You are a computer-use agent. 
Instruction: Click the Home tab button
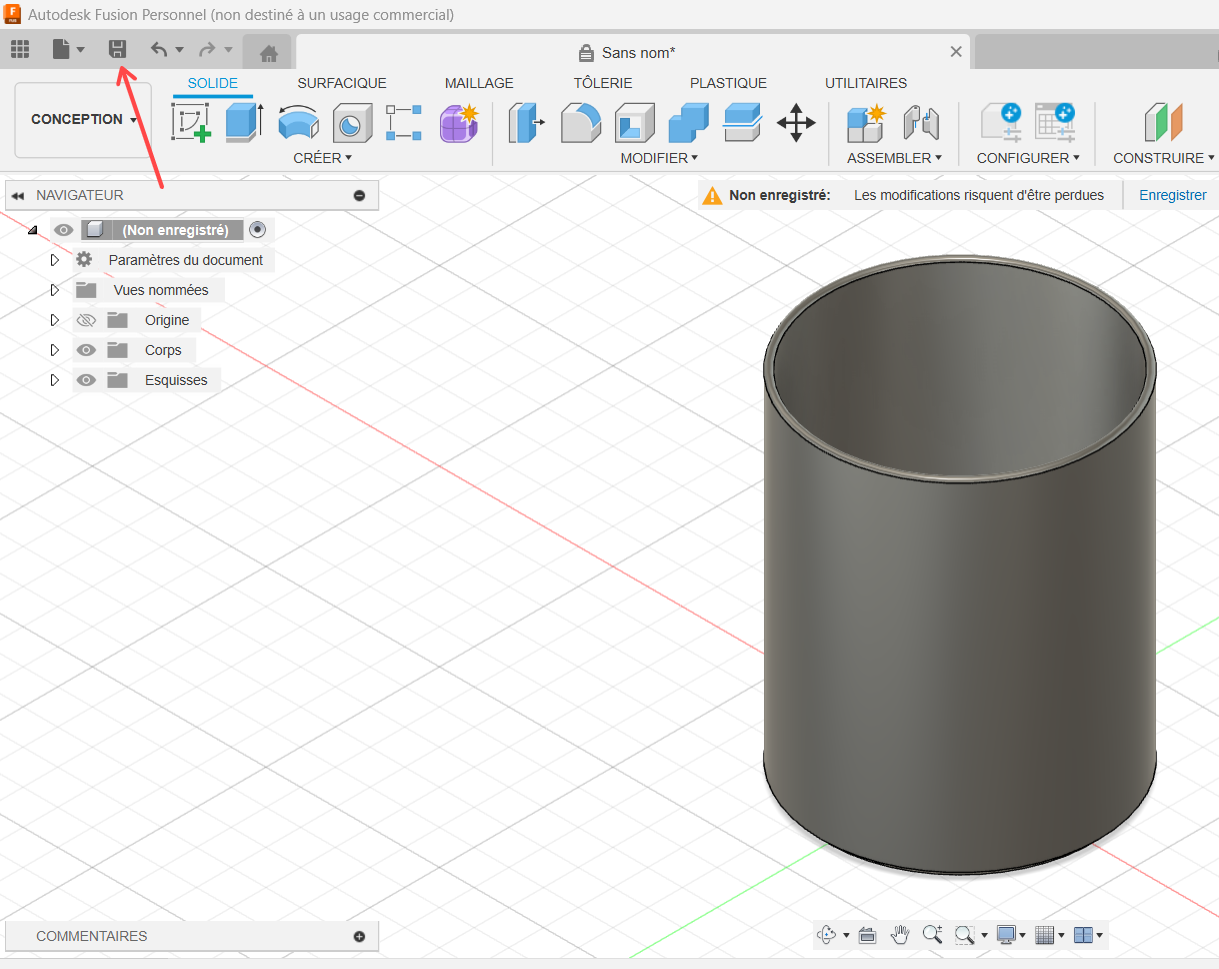pyautogui.click(x=267, y=53)
